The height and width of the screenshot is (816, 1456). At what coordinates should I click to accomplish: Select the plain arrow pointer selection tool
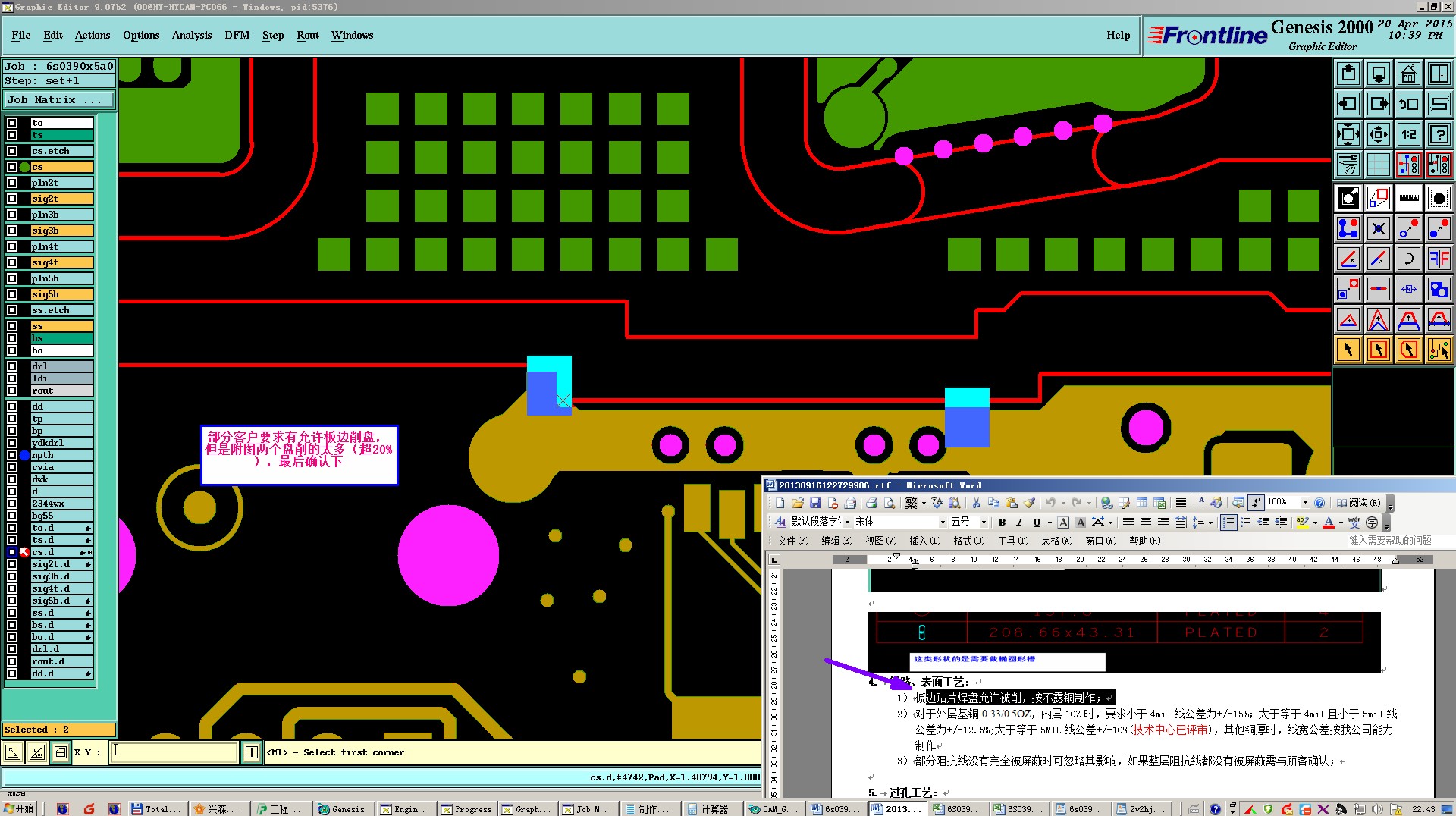click(1348, 350)
